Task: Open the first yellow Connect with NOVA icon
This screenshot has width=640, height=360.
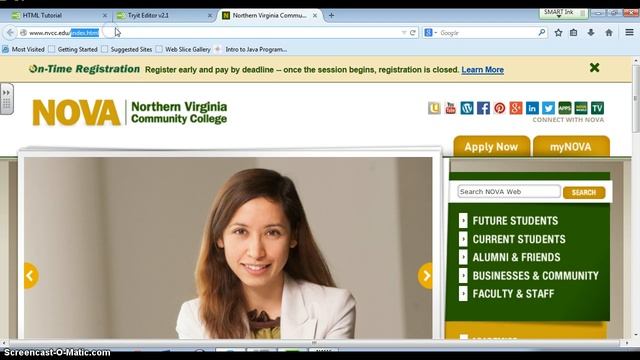Action: 434,108
